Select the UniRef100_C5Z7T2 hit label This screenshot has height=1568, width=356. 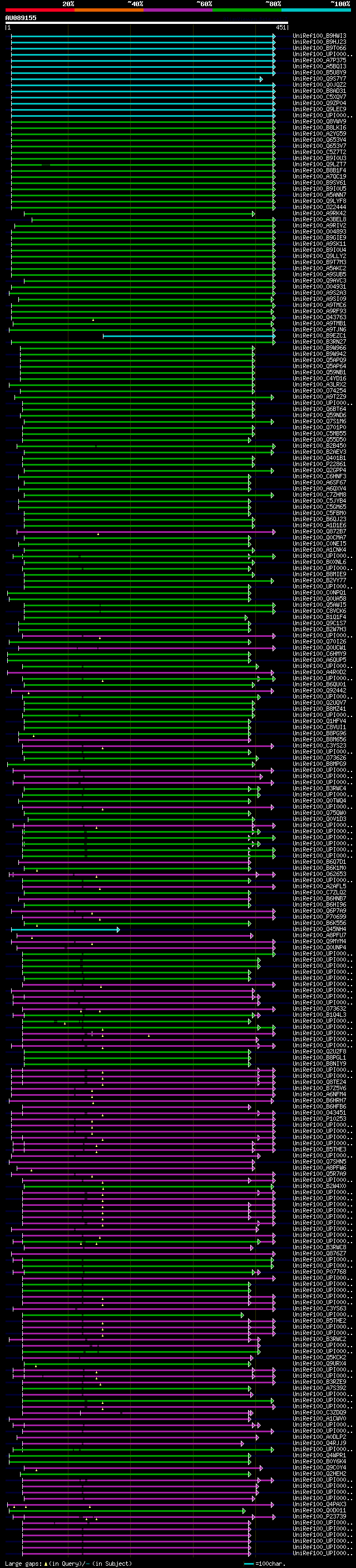tap(319, 152)
